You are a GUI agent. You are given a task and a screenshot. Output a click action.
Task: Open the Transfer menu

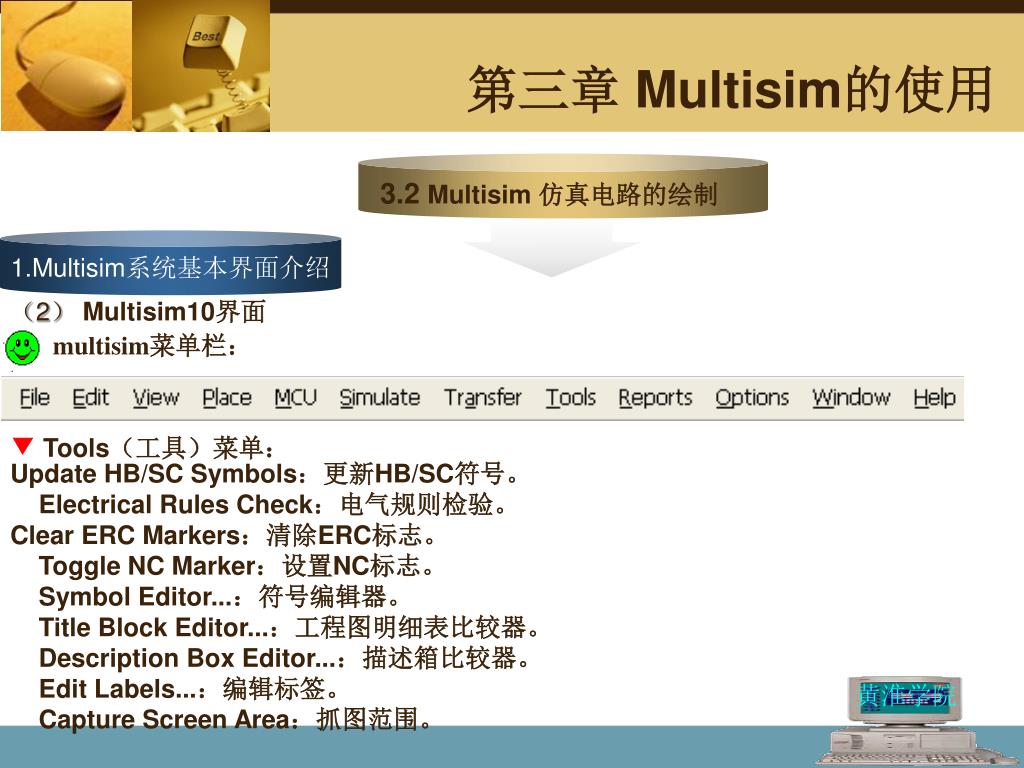tap(483, 397)
